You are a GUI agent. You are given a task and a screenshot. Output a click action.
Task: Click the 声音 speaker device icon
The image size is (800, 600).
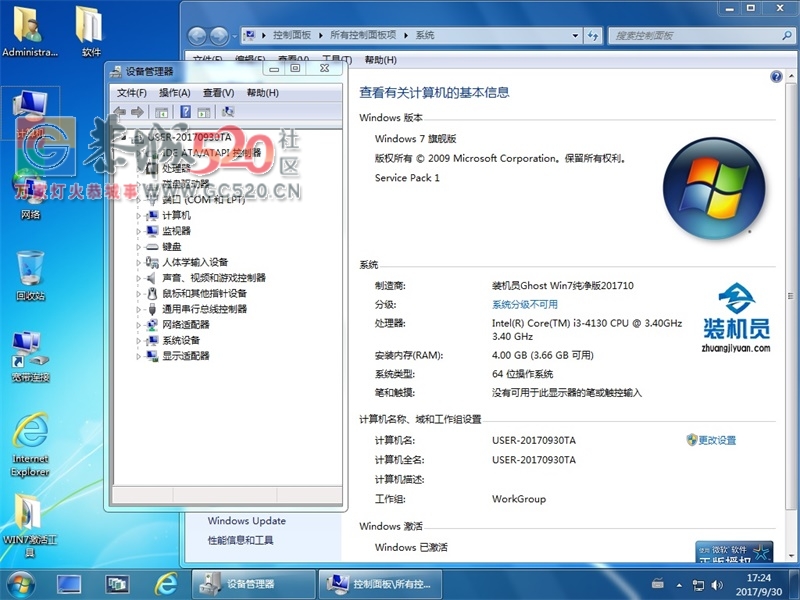152,278
